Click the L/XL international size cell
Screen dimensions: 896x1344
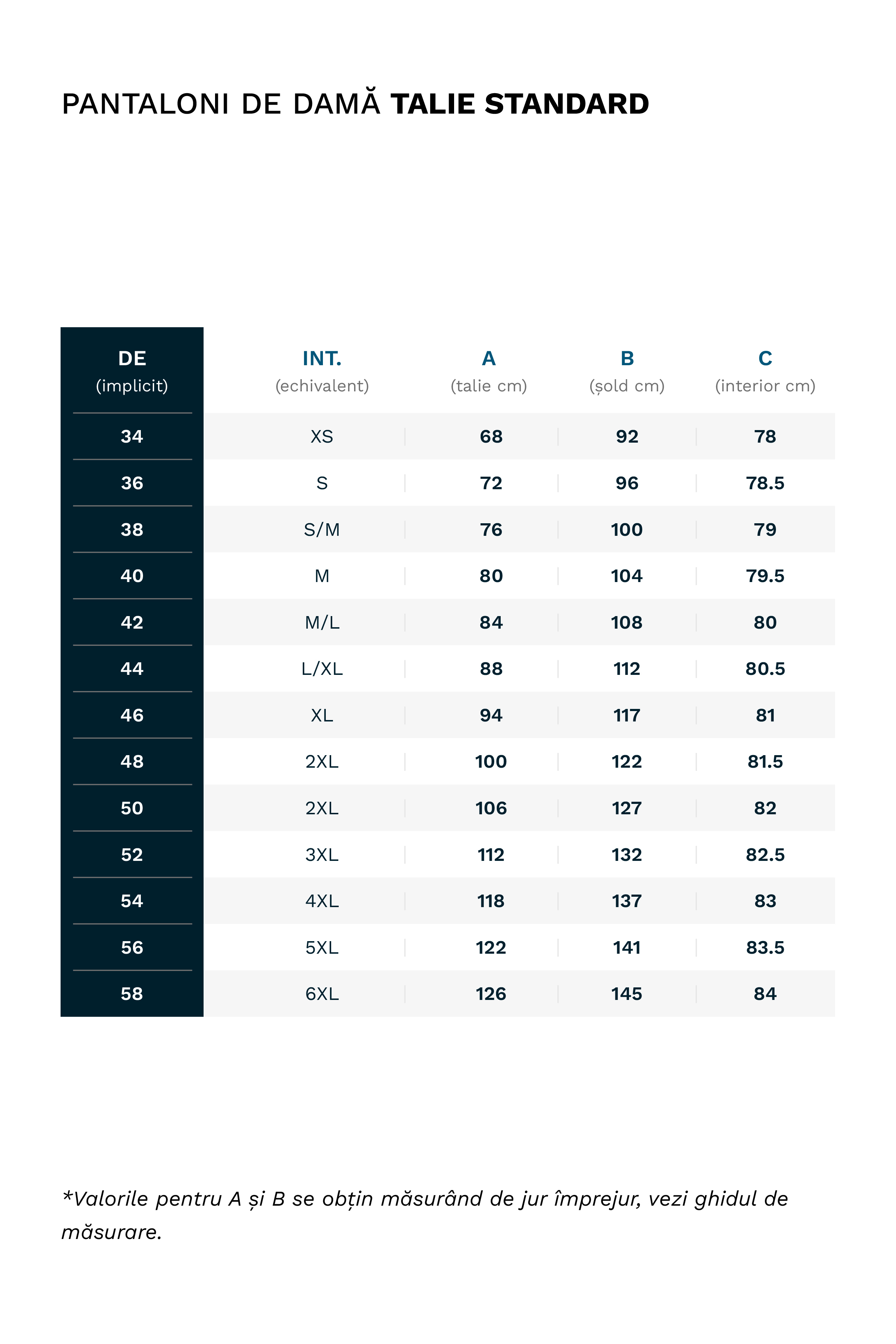[322, 668]
